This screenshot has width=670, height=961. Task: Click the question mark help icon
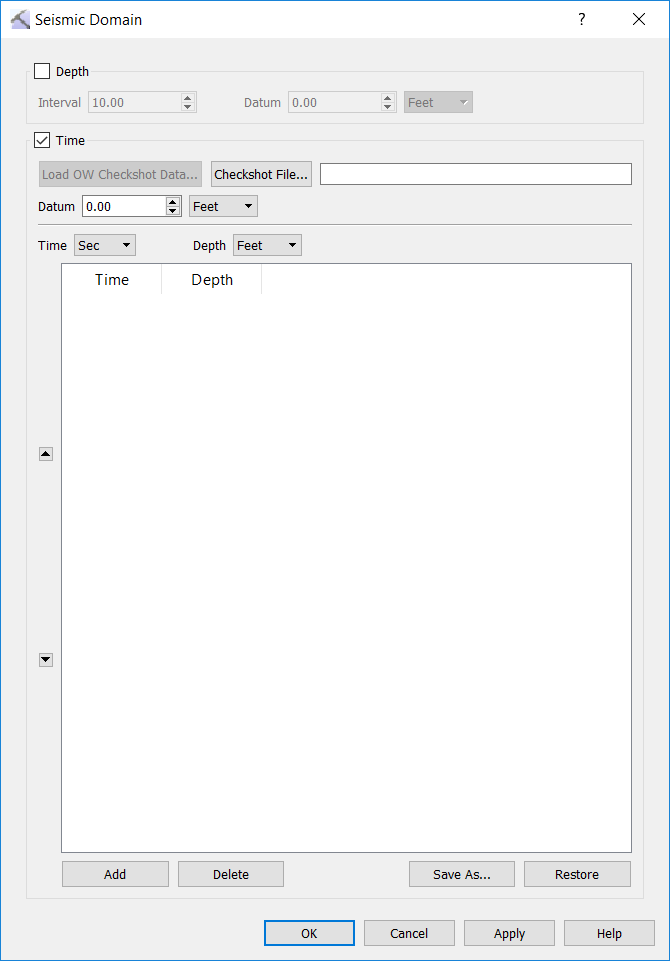tap(582, 19)
